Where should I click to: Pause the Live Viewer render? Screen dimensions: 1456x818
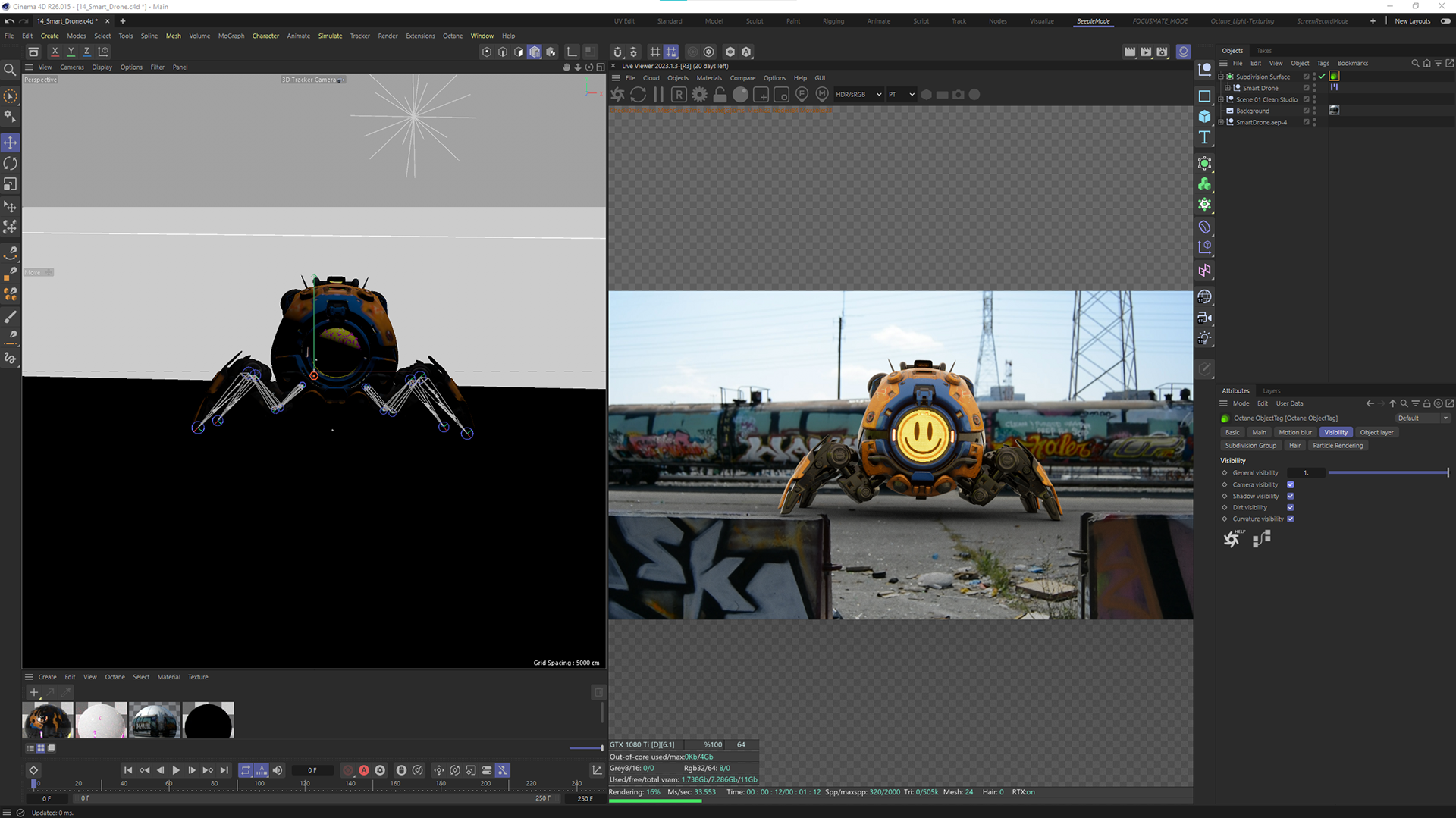[658, 95]
